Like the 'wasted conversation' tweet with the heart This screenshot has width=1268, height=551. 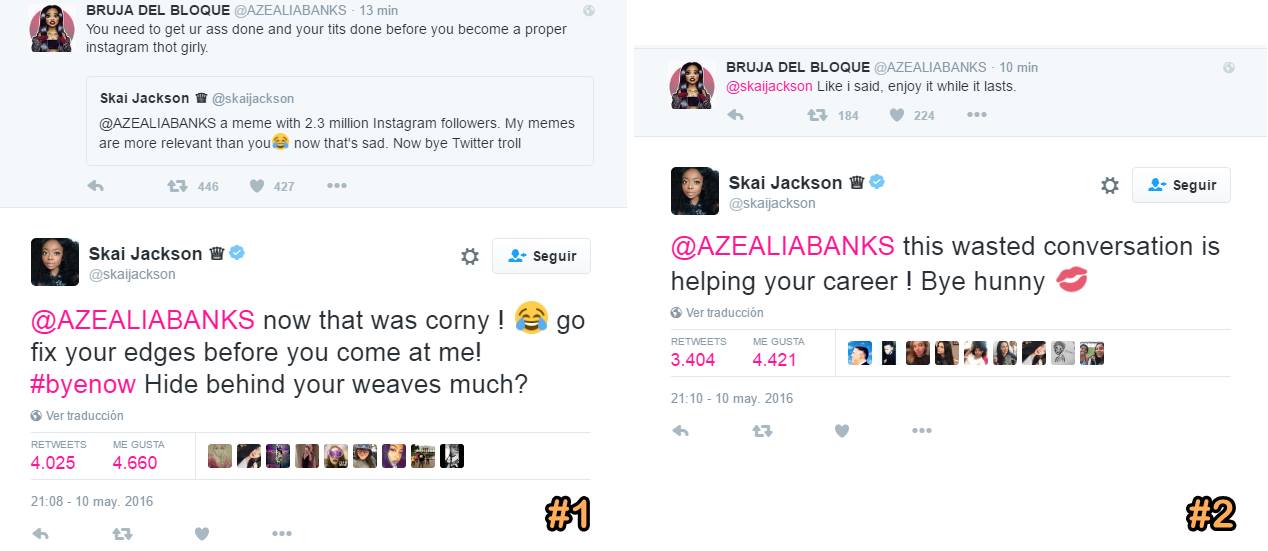coord(842,431)
